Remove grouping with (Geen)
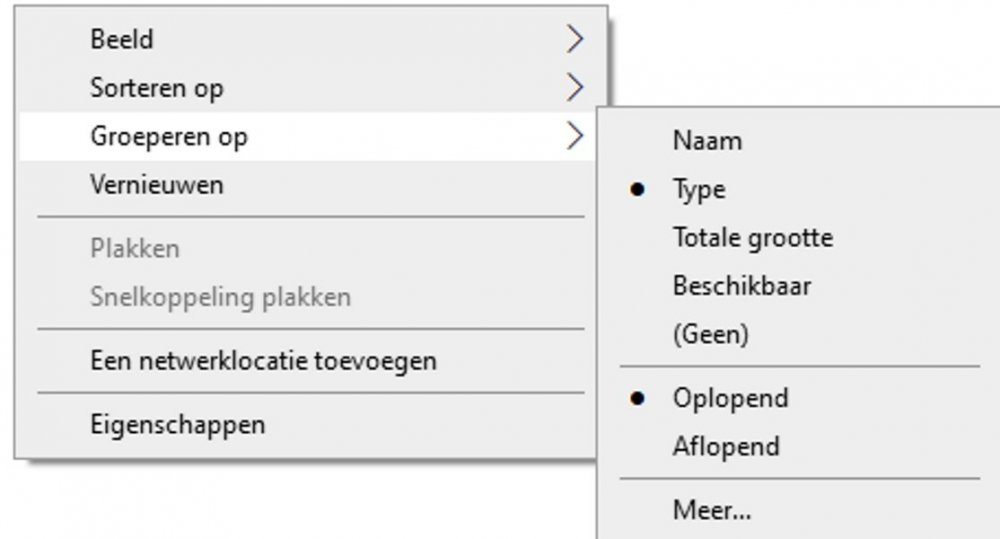Screen dimensions: 1000x539 (710, 334)
